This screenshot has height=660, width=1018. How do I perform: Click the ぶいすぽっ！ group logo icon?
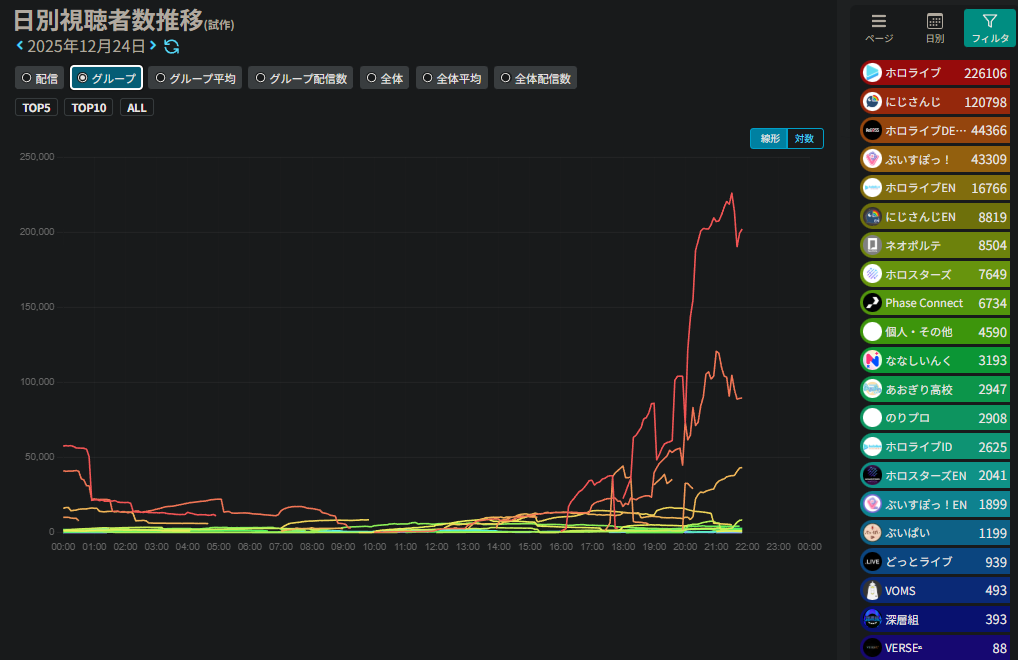tap(872, 159)
